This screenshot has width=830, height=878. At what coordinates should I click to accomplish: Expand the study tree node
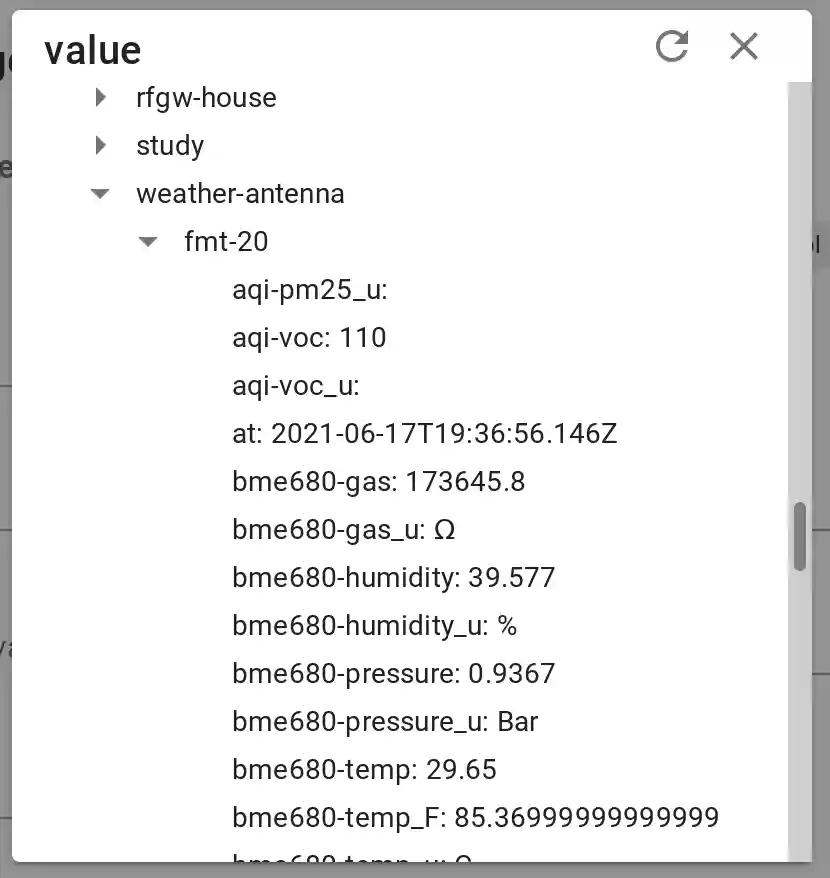[x=101, y=146]
